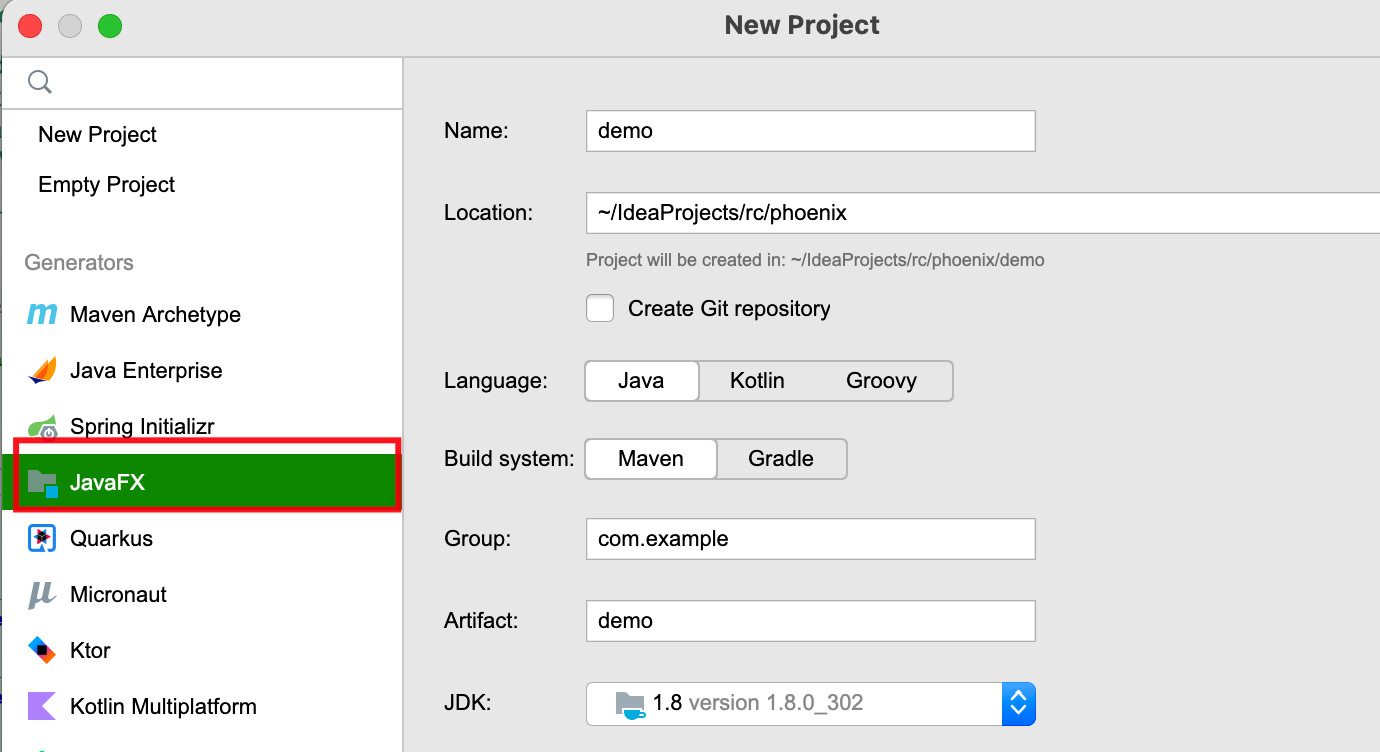Click the JDK folder icon in dropdown
This screenshot has height=752, width=1380.
[x=630, y=704]
